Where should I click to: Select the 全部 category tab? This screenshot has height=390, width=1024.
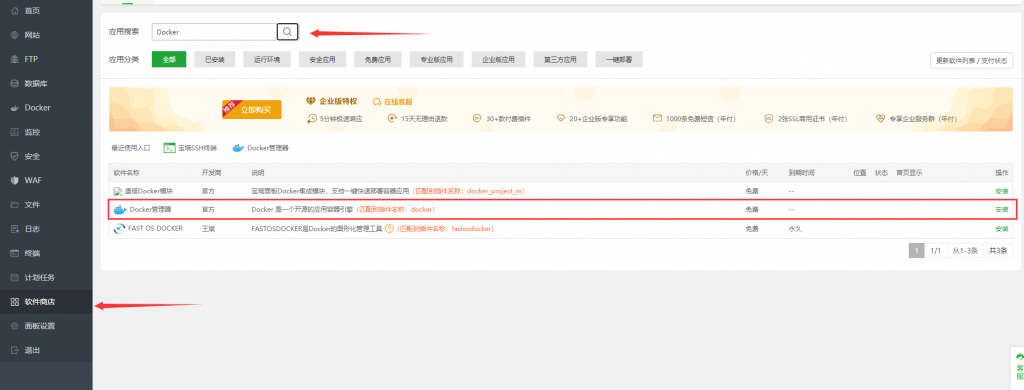[169, 59]
